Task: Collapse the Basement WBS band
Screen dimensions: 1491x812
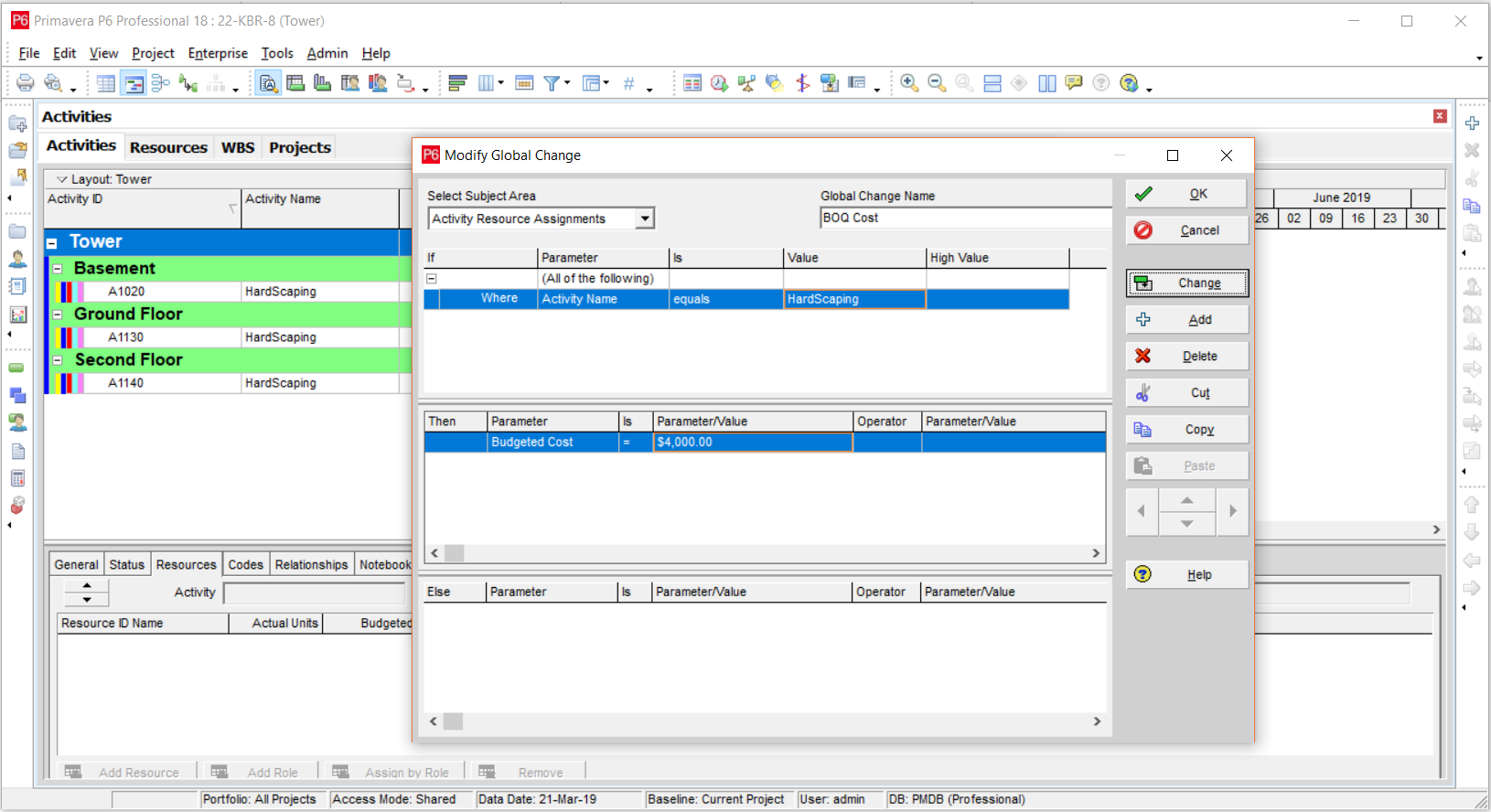Action: [x=58, y=269]
